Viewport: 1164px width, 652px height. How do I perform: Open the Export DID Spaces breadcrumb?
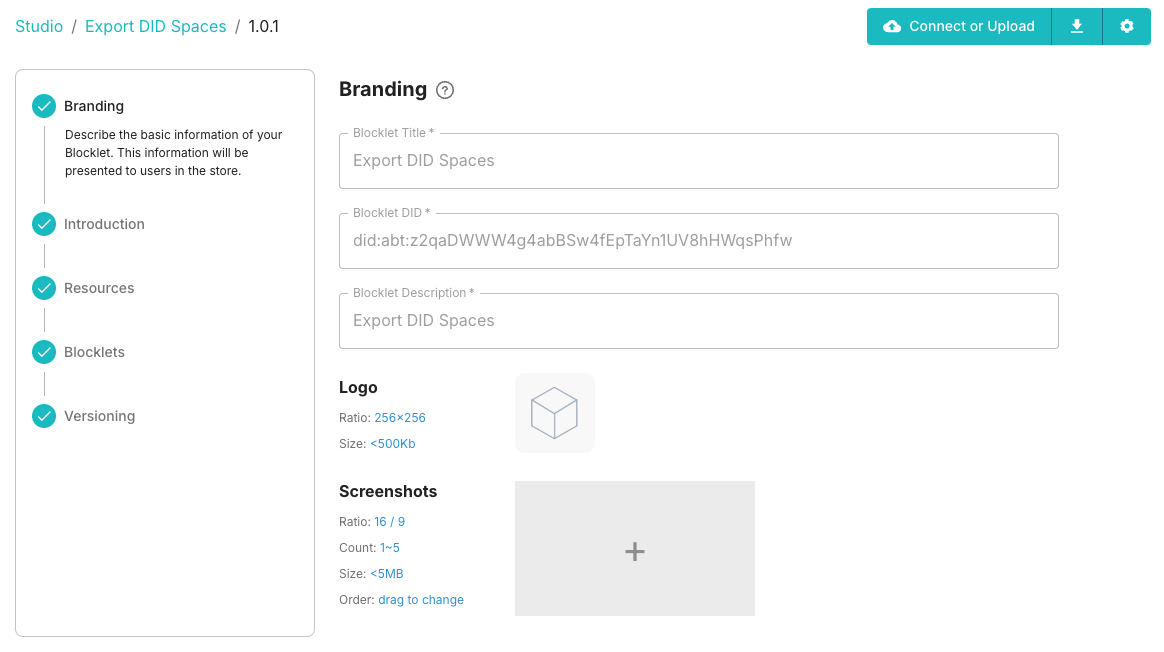(155, 26)
